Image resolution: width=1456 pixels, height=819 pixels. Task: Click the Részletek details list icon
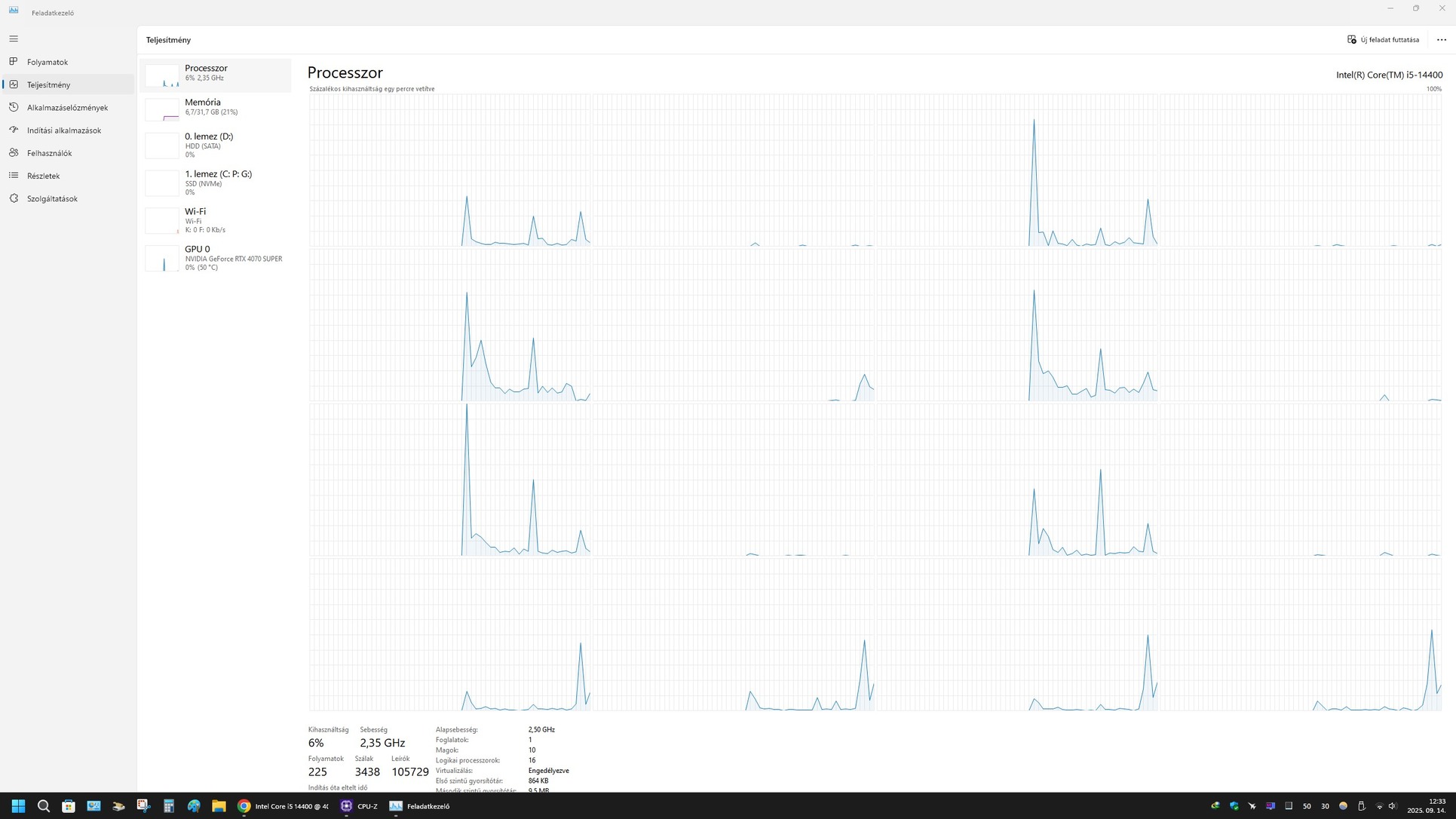tap(14, 175)
